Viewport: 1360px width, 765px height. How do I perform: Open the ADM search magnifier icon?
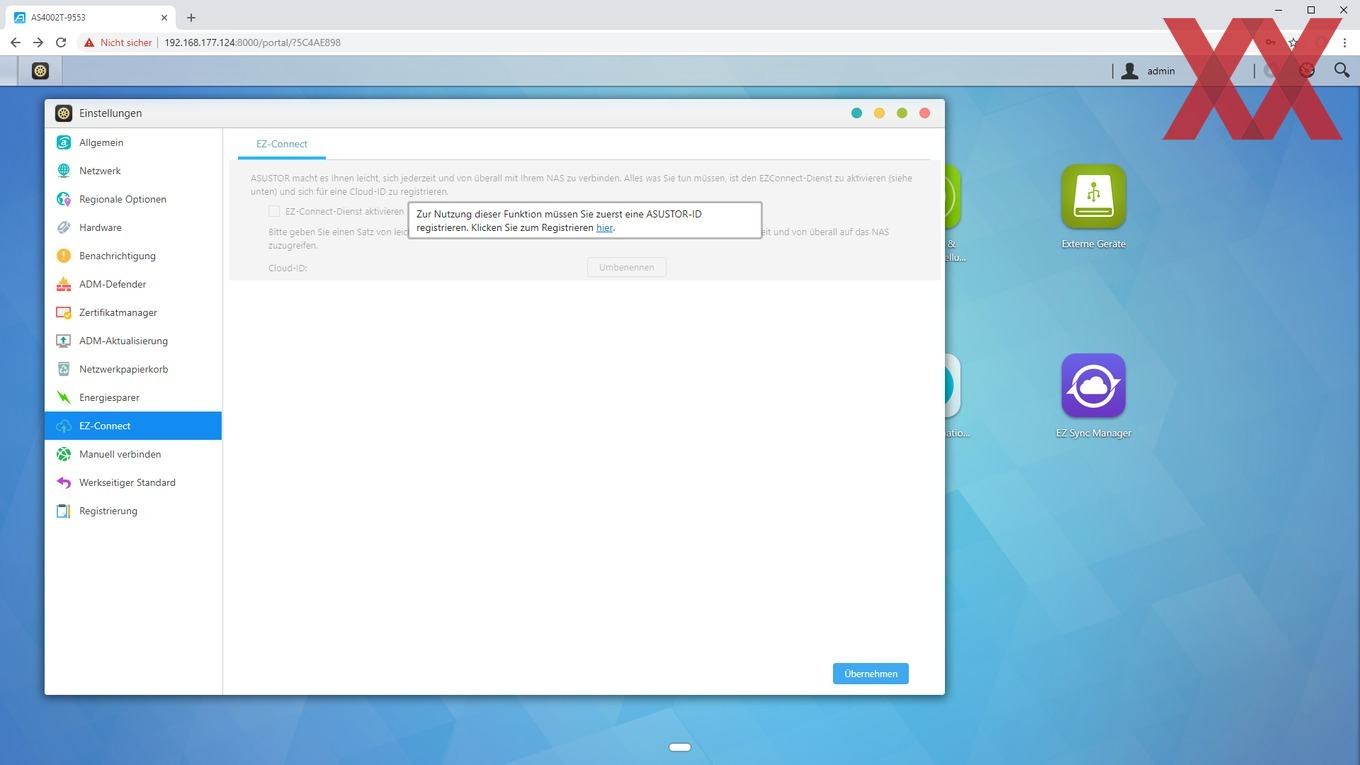1341,70
